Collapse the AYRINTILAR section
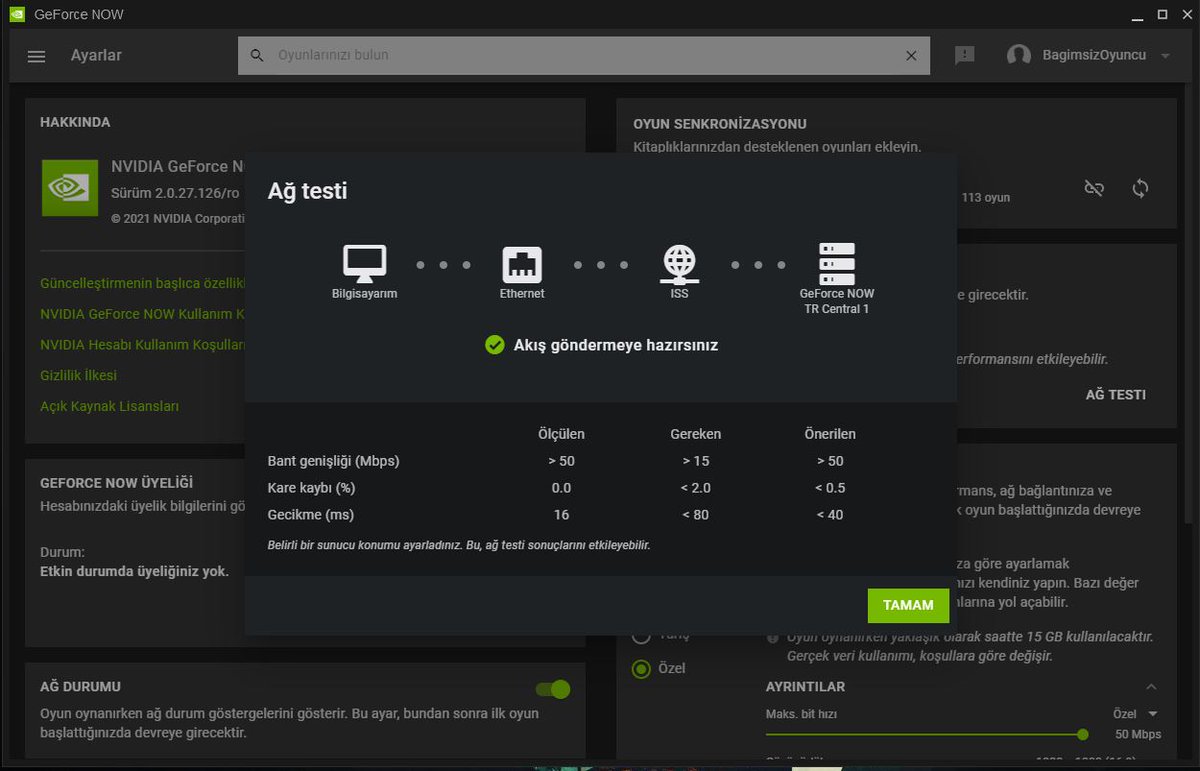The width and height of the screenshot is (1200, 771). pos(1151,687)
